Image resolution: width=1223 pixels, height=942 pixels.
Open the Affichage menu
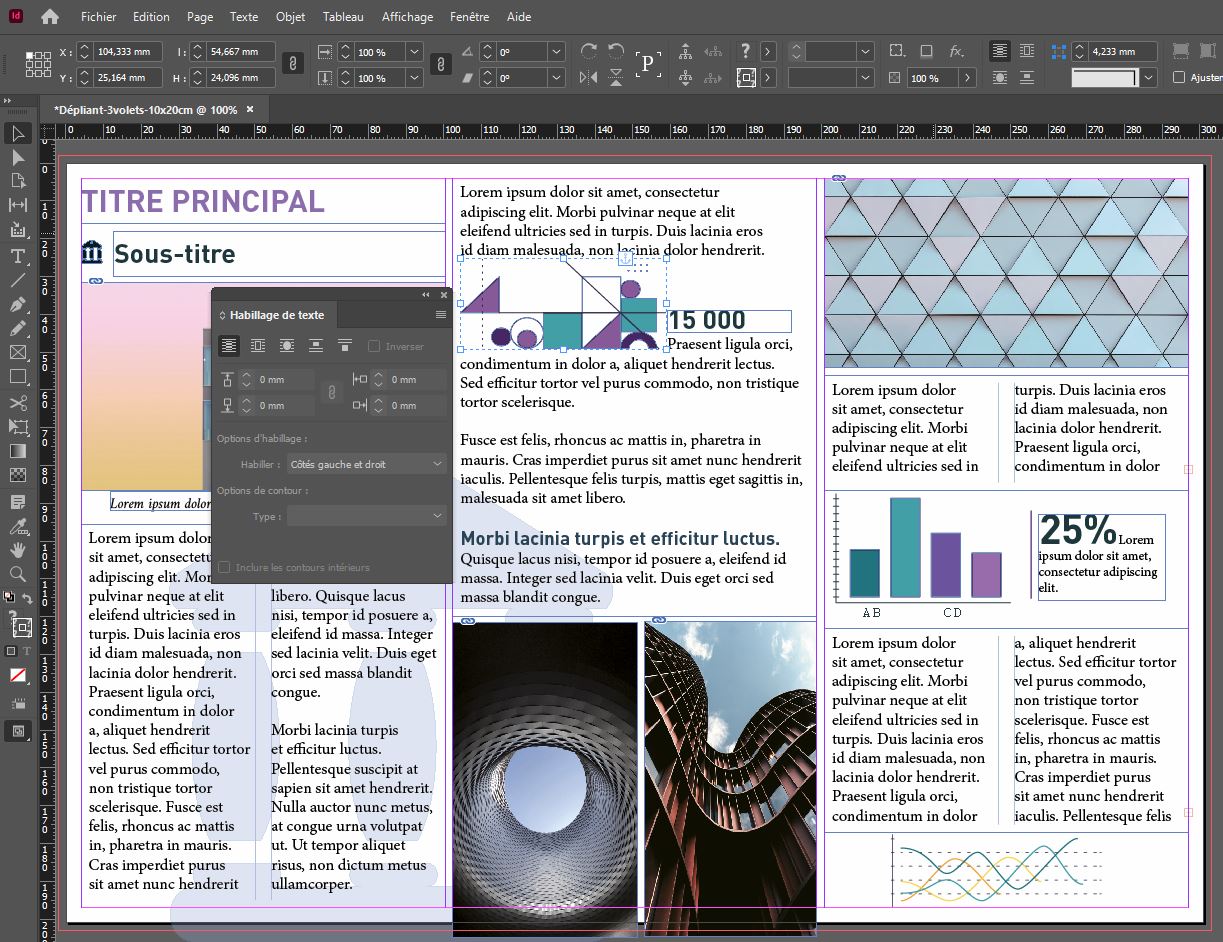[408, 17]
